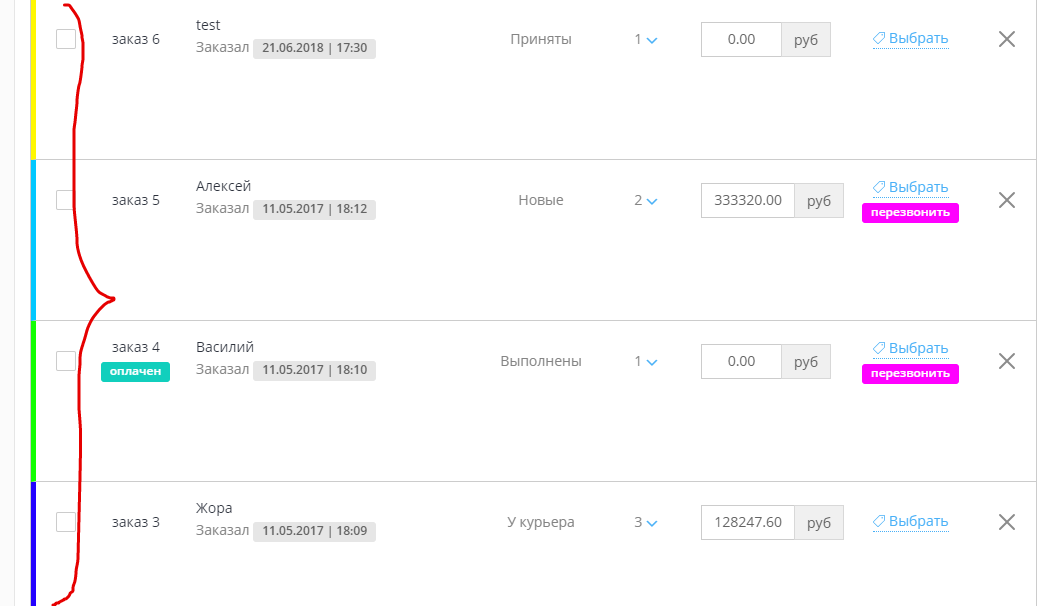Remove order 5 using its X icon
This screenshot has height=606, width=1038.
tap(1007, 200)
